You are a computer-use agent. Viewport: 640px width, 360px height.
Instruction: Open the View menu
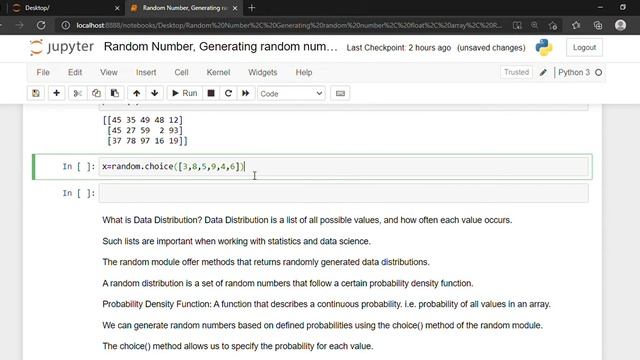point(109,72)
